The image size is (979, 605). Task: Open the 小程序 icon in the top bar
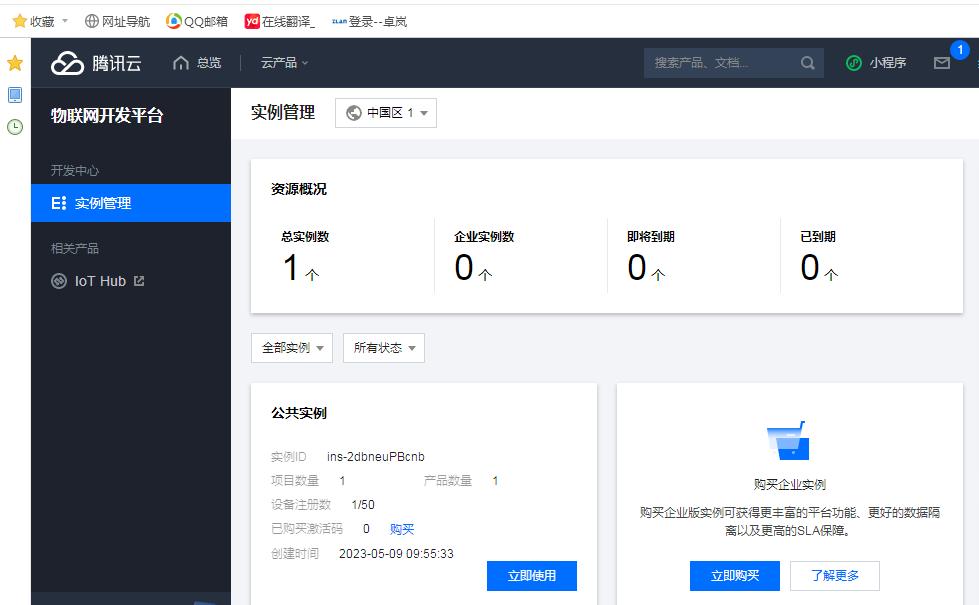[x=852, y=62]
